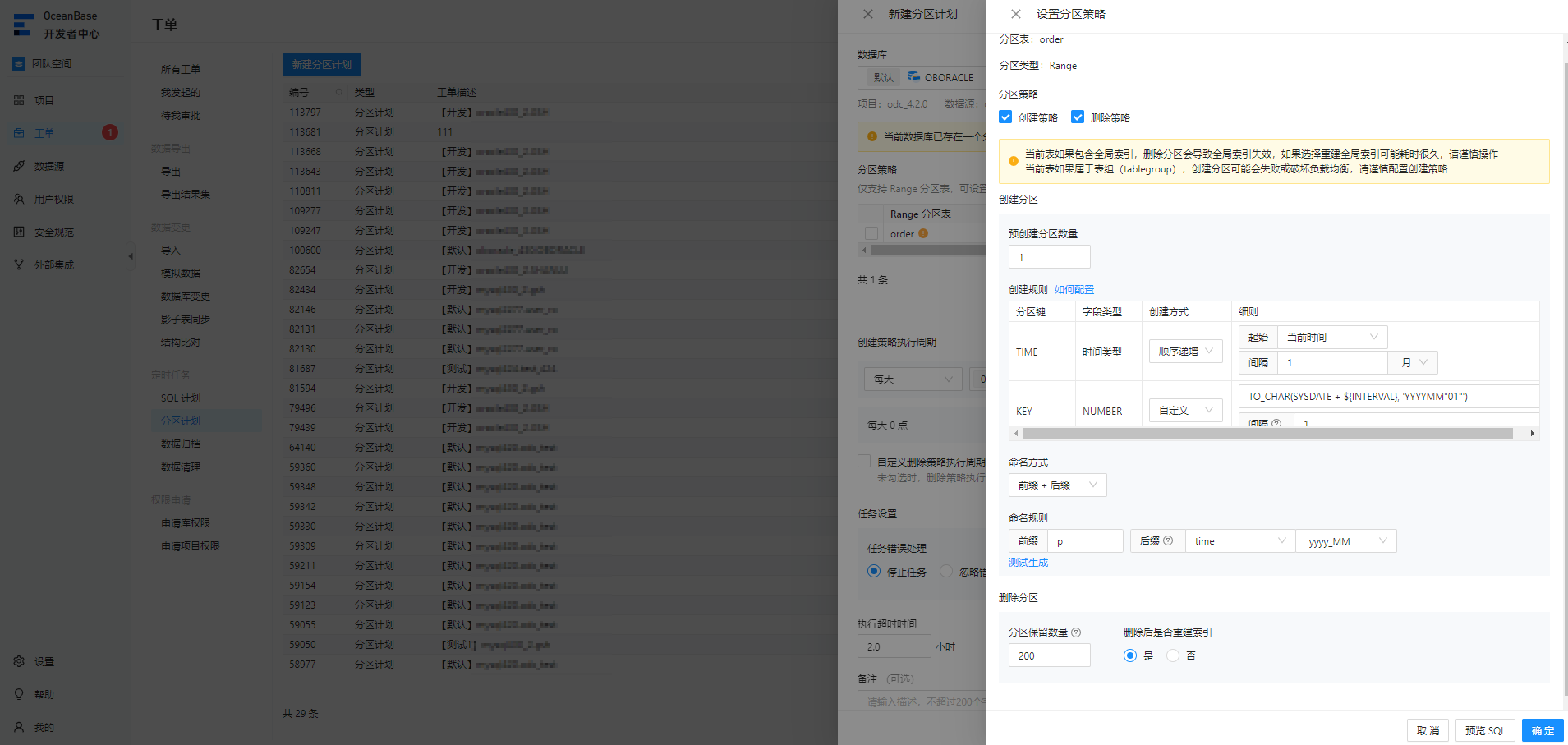Open the 分区计划 menu item

pos(181,421)
